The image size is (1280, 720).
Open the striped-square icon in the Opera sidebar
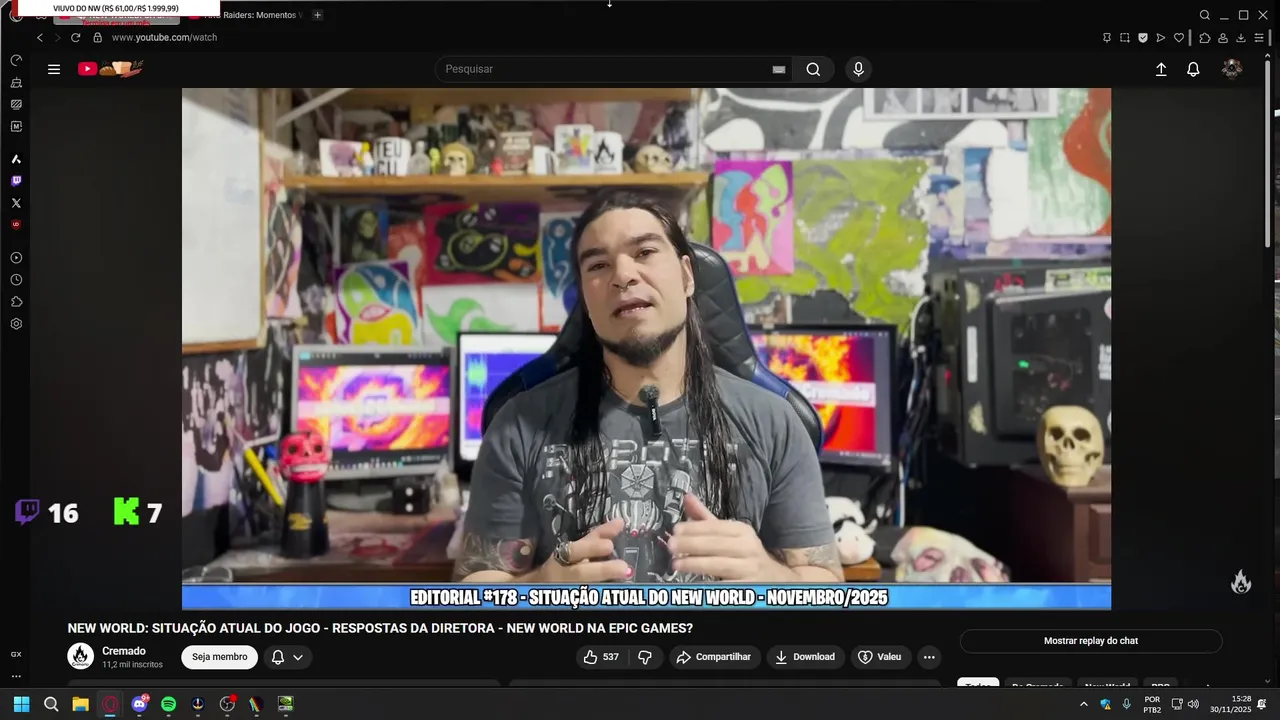16,104
